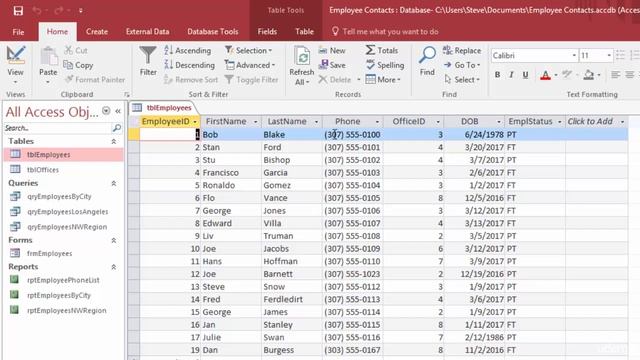
Task: Toggle Italic text formatting
Action: pyautogui.click(x=511, y=75)
